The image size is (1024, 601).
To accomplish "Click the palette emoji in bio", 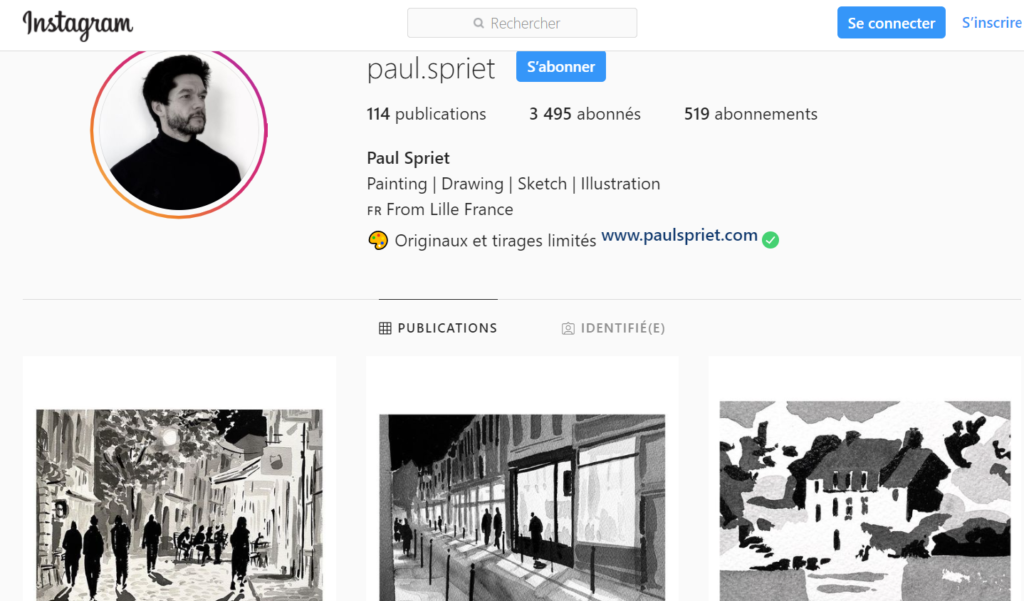I will [x=378, y=240].
